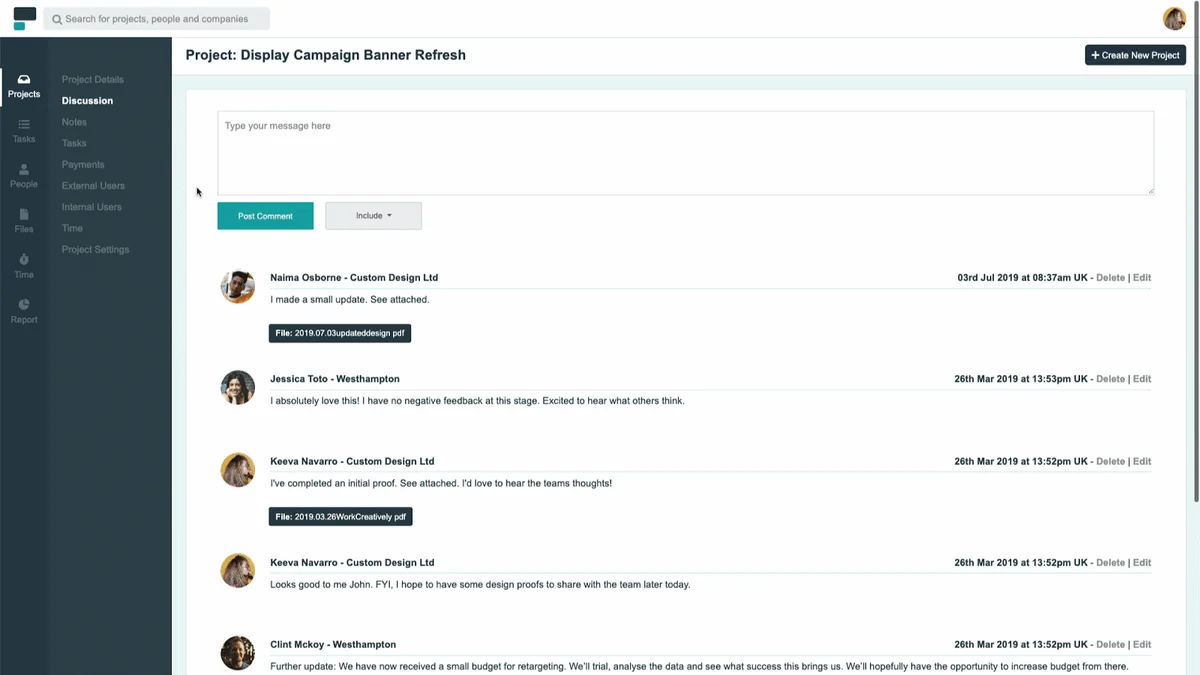Click the Post Comment button
This screenshot has width=1200, height=675.
click(265, 216)
